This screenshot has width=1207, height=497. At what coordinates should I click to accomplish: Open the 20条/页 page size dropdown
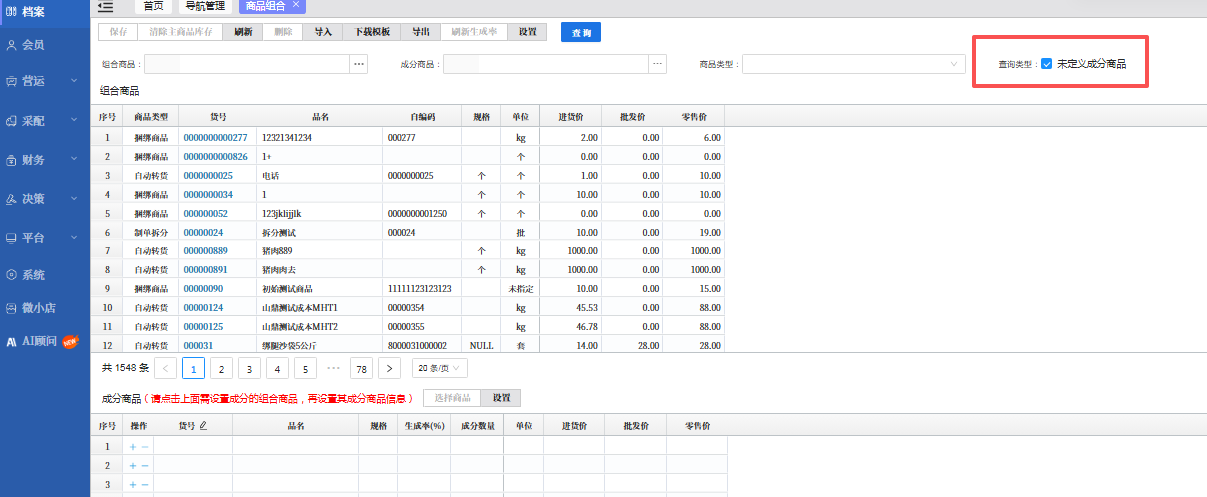(440, 368)
